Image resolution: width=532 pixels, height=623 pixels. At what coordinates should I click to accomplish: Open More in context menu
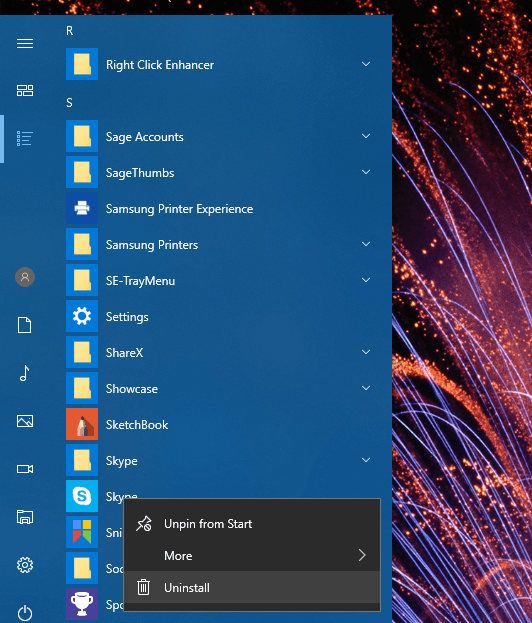tap(252, 555)
